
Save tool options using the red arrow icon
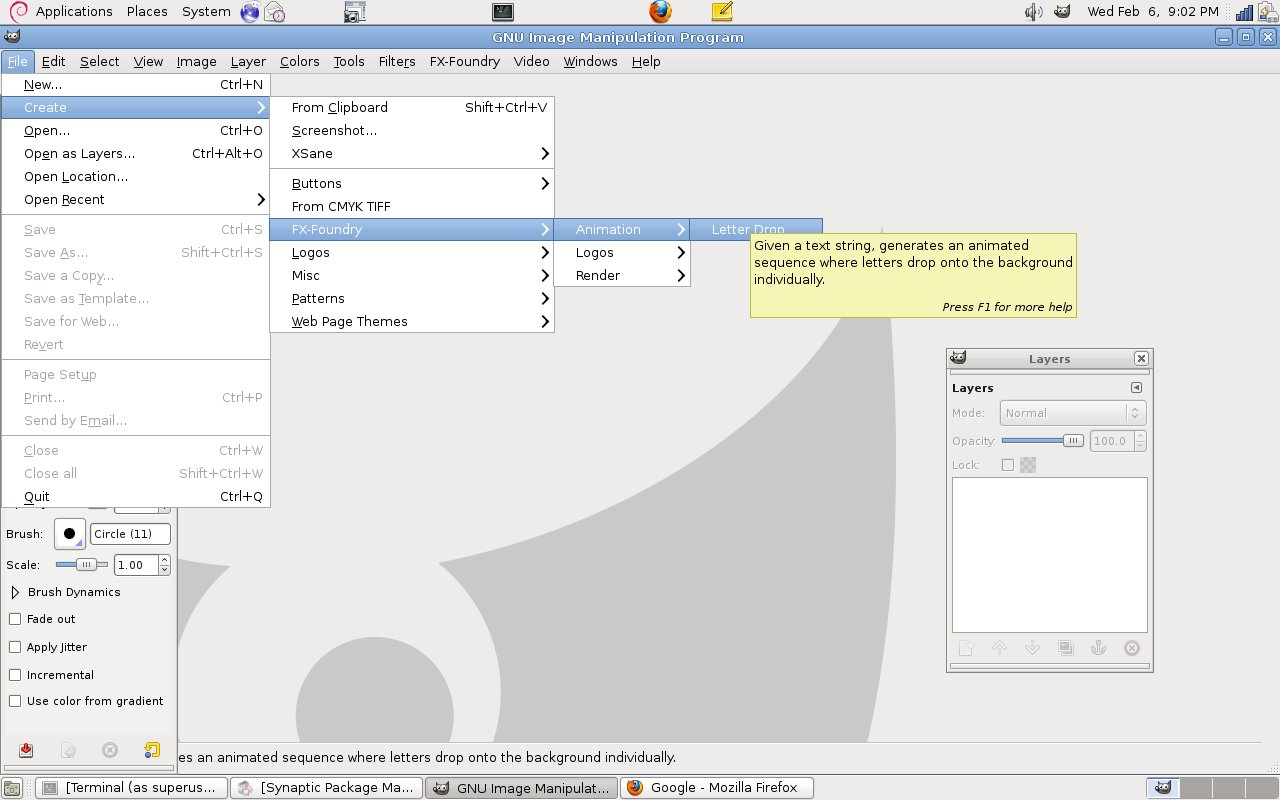26,750
